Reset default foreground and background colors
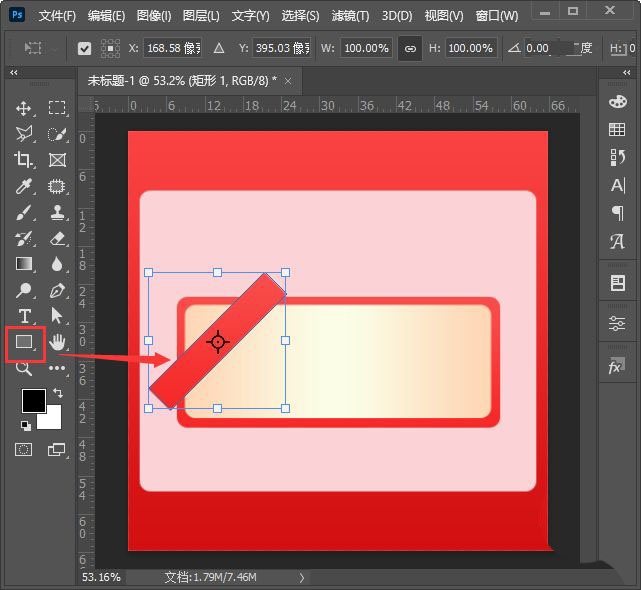The height and width of the screenshot is (590, 641). coord(26,426)
